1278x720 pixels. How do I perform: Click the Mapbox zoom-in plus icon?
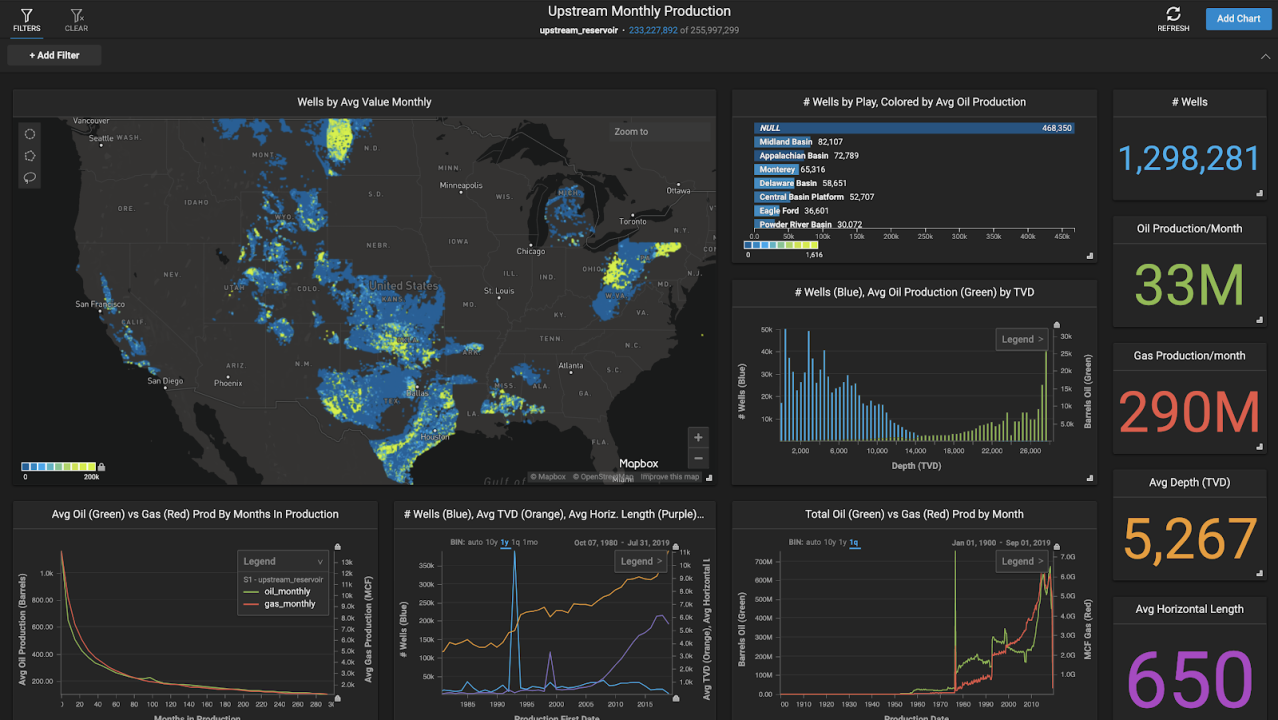pos(697,436)
